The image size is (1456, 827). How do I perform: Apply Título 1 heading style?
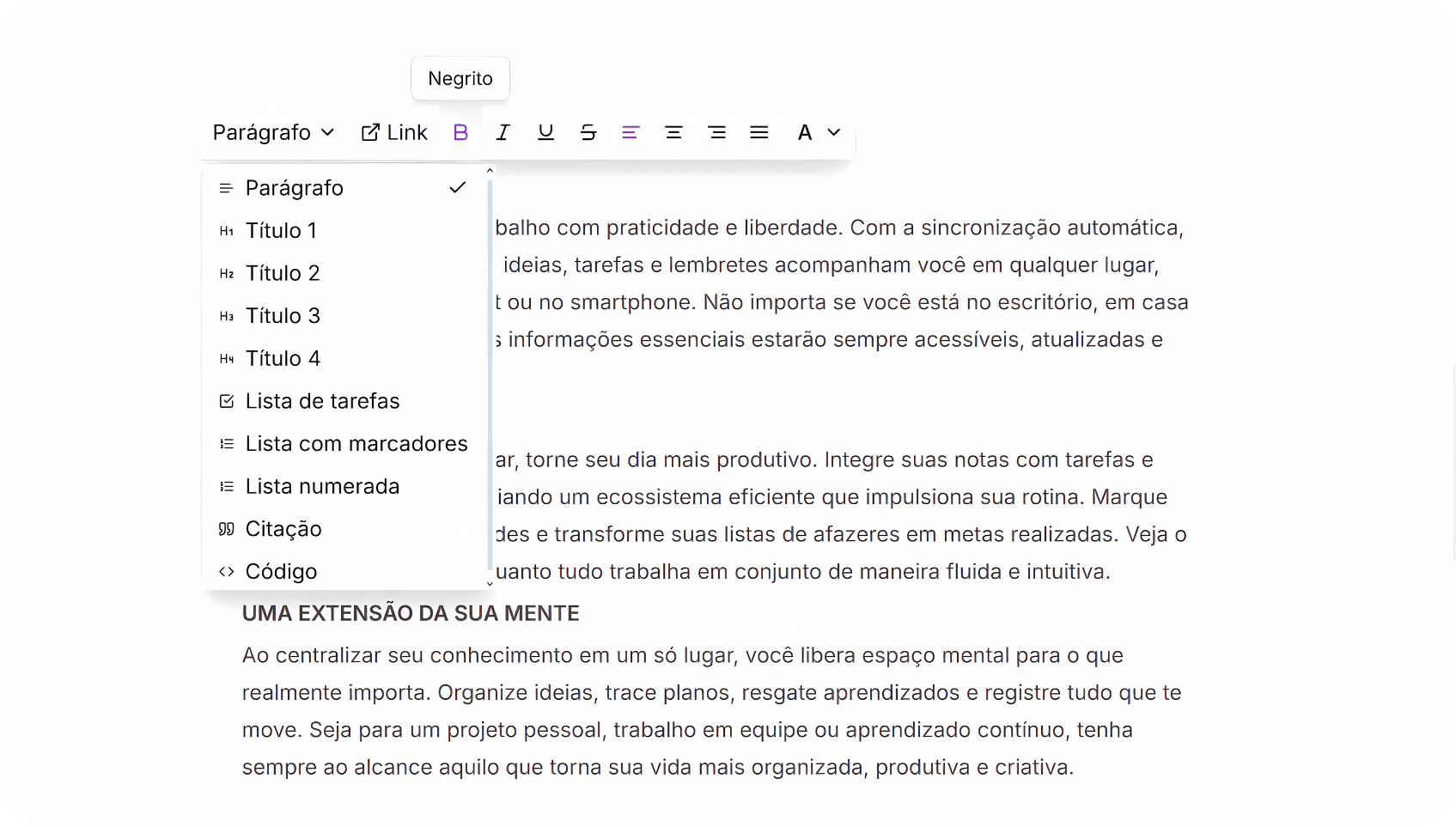point(282,229)
